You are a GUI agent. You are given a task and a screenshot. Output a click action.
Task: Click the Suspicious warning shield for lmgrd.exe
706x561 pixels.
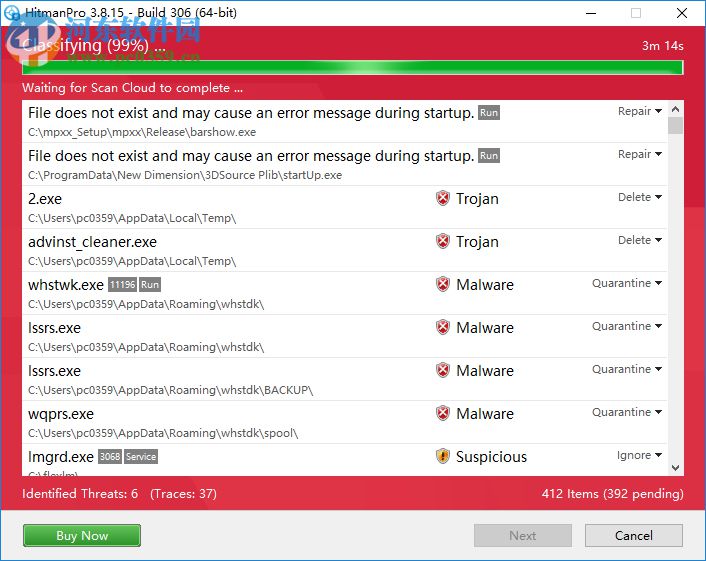click(x=443, y=456)
